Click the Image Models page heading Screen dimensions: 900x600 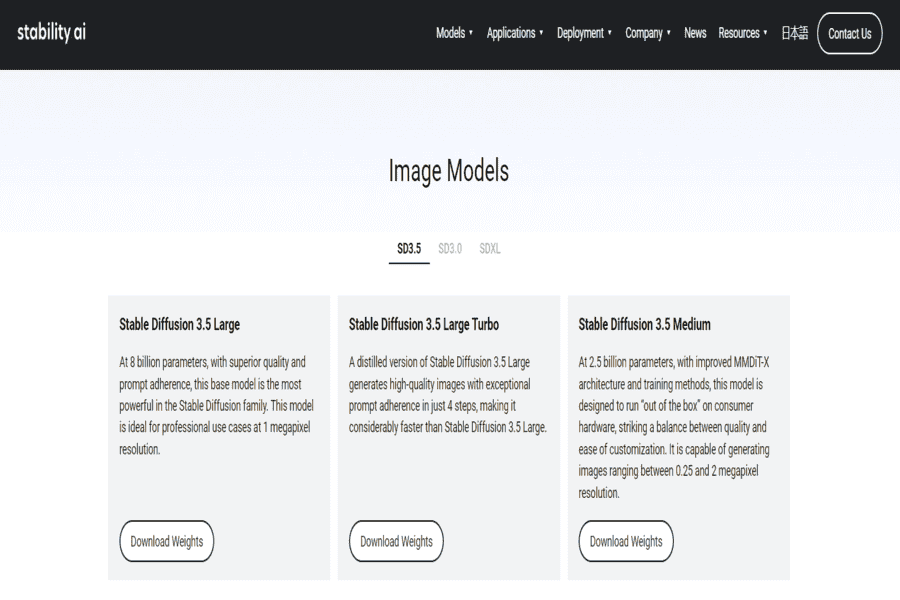click(x=449, y=171)
